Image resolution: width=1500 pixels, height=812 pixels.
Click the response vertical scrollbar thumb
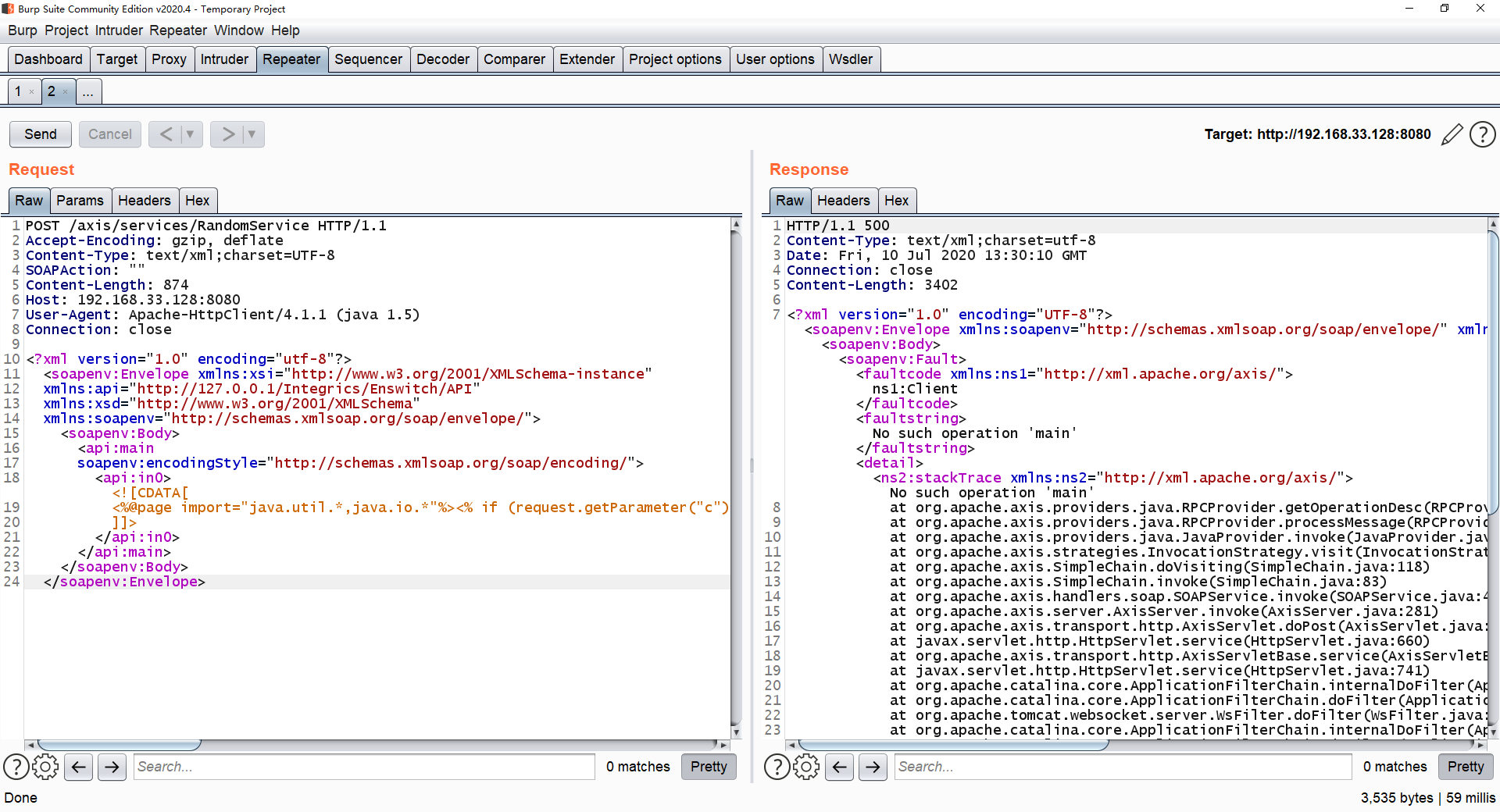(1494, 372)
